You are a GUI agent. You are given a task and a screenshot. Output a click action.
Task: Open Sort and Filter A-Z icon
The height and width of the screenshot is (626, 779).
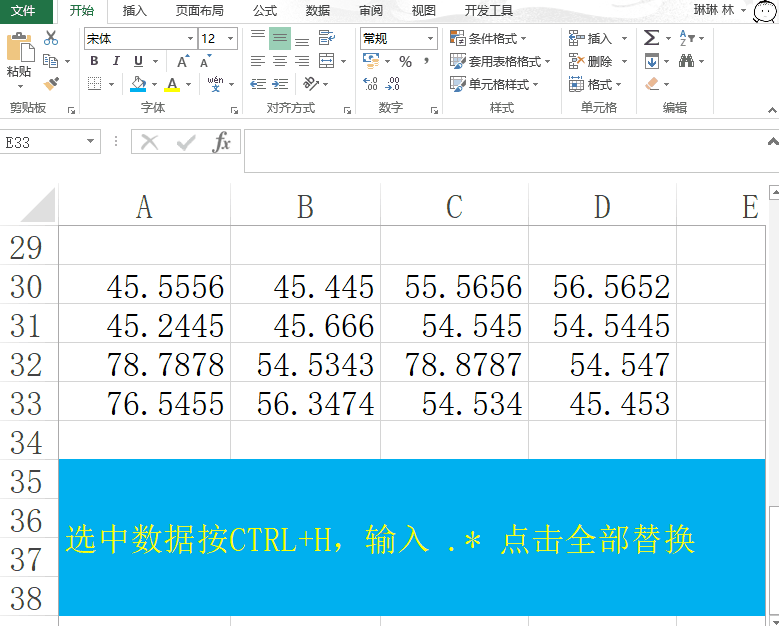coord(687,38)
